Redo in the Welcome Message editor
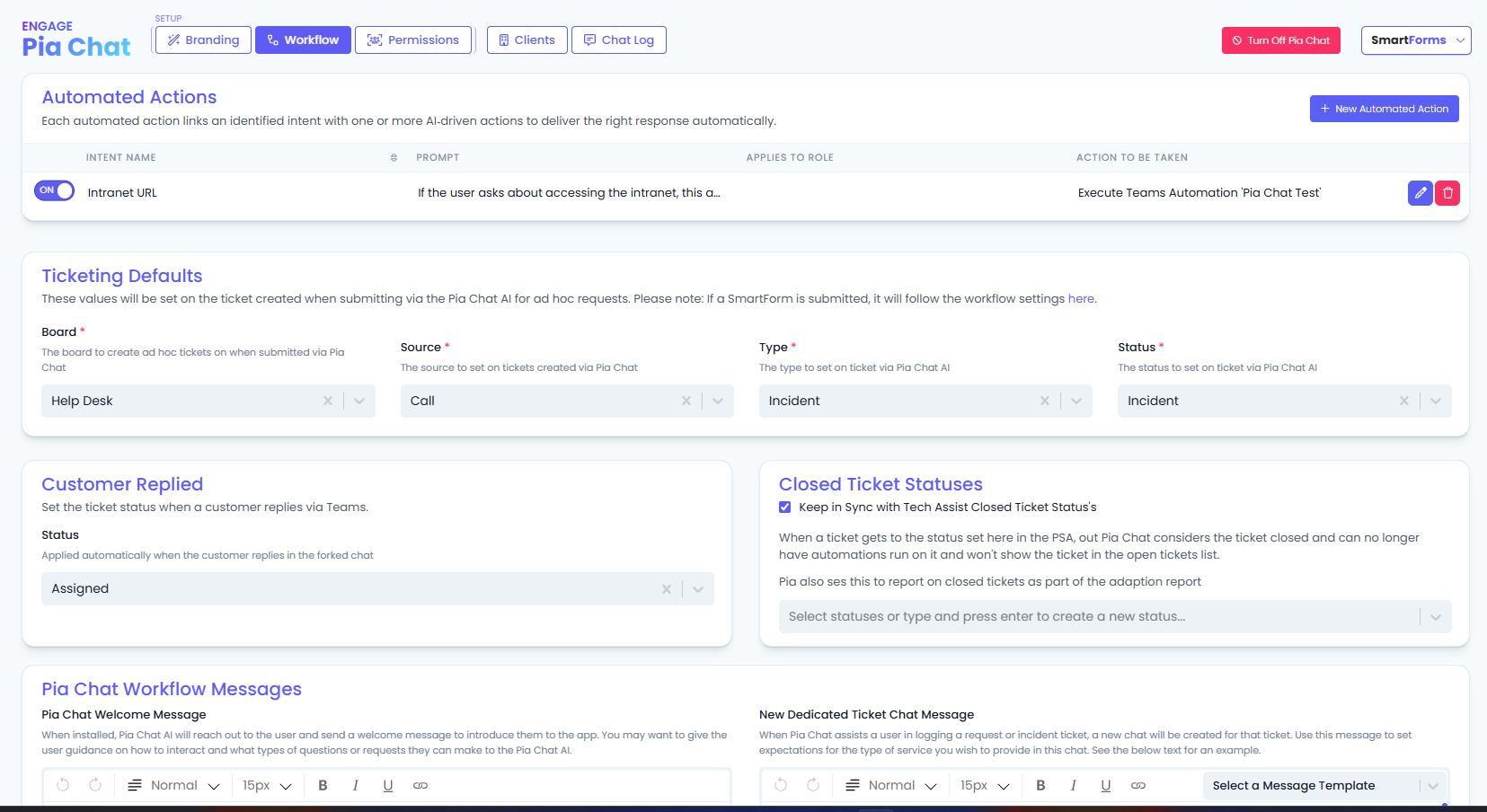The height and width of the screenshot is (812, 1487). pyautogui.click(x=95, y=785)
